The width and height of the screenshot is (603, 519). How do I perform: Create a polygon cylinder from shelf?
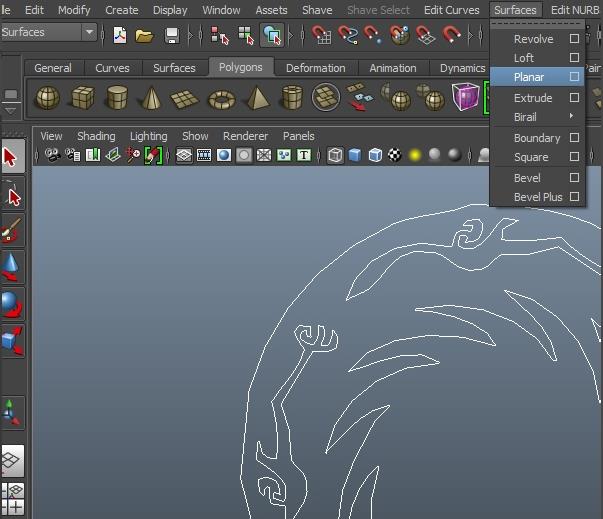click(117, 98)
